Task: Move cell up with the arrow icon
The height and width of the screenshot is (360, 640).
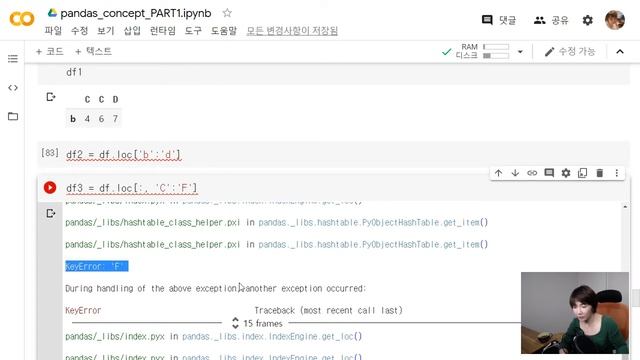Action: [x=498, y=173]
